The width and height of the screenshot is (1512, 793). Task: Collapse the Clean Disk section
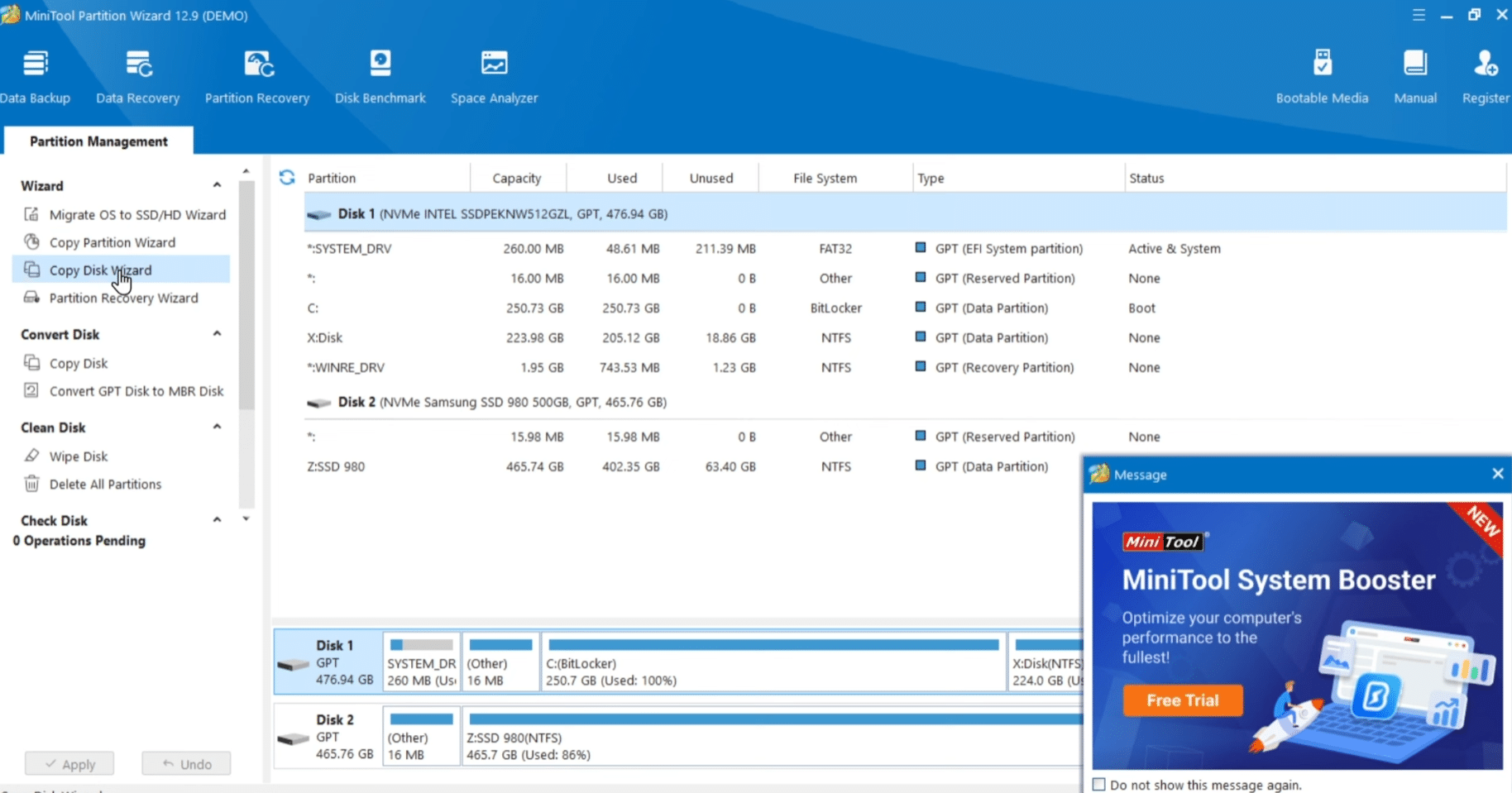point(217,426)
